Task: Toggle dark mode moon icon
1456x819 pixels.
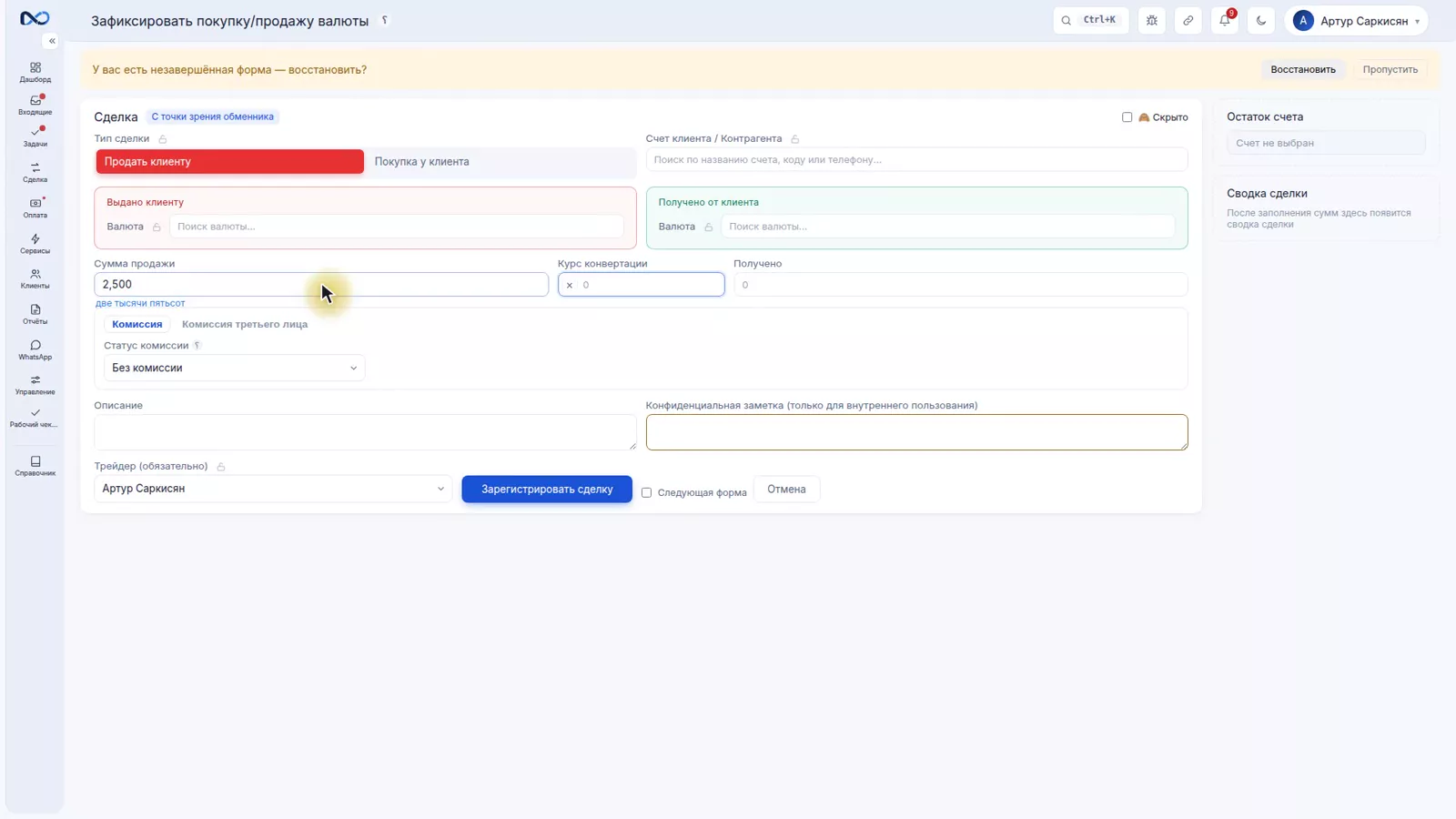Action: (x=1261, y=20)
